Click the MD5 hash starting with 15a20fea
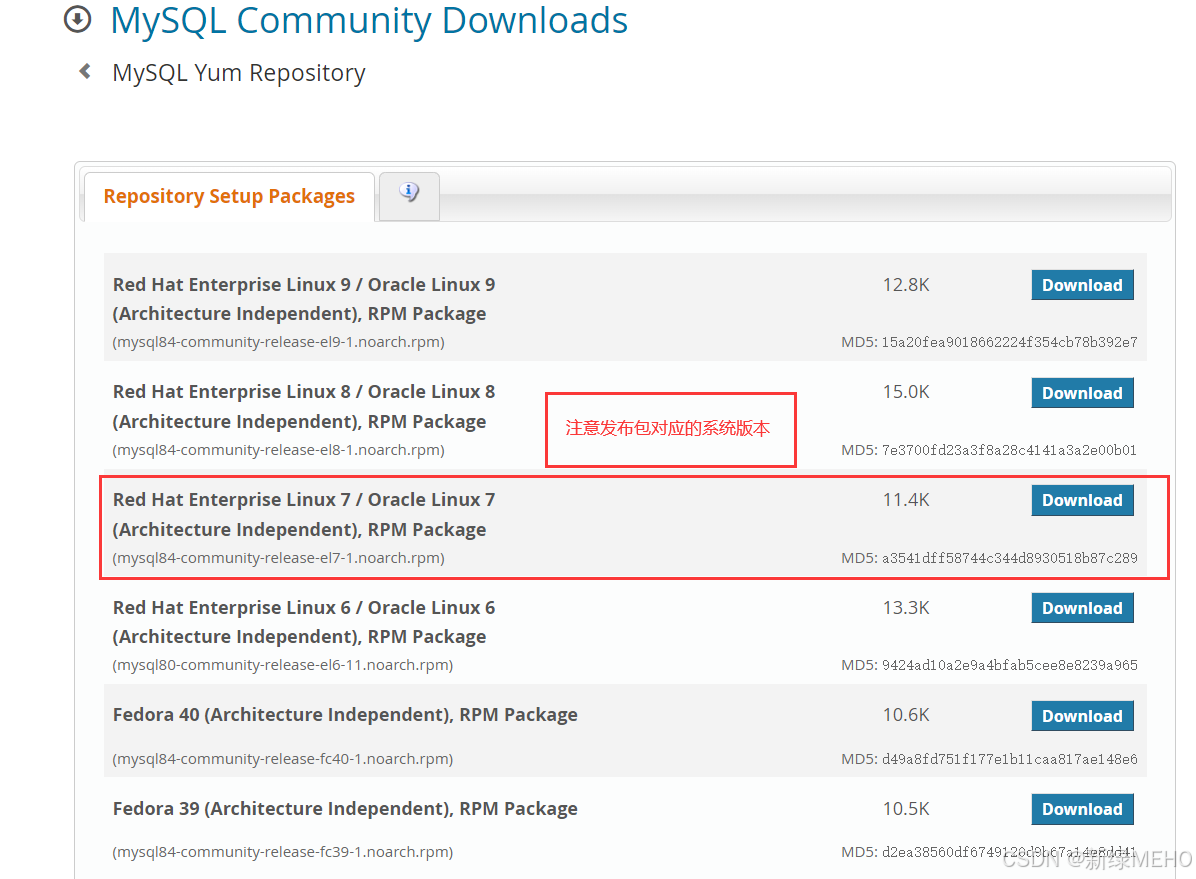 pyautogui.click(x=1009, y=342)
